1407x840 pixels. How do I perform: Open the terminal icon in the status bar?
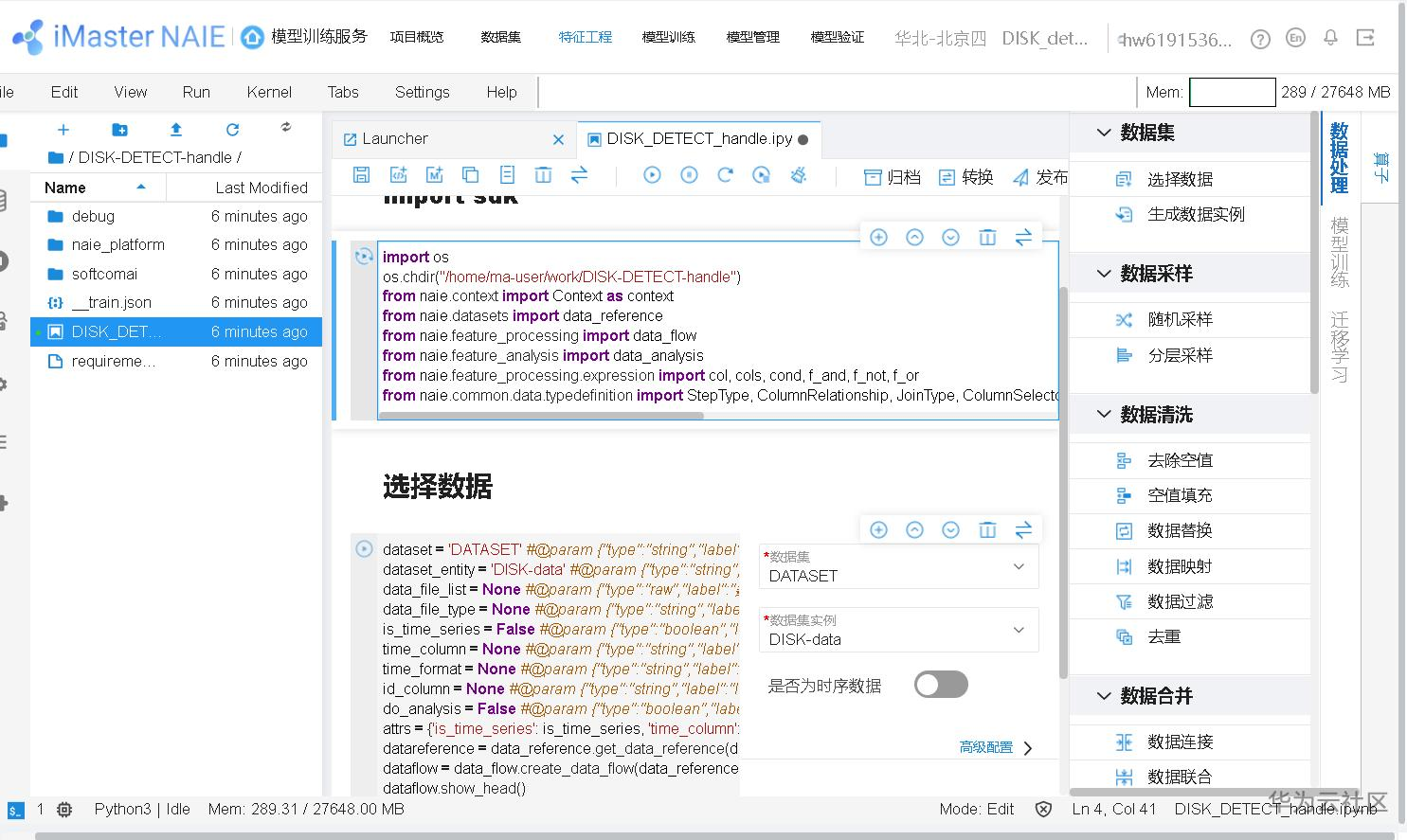click(15, 810)
